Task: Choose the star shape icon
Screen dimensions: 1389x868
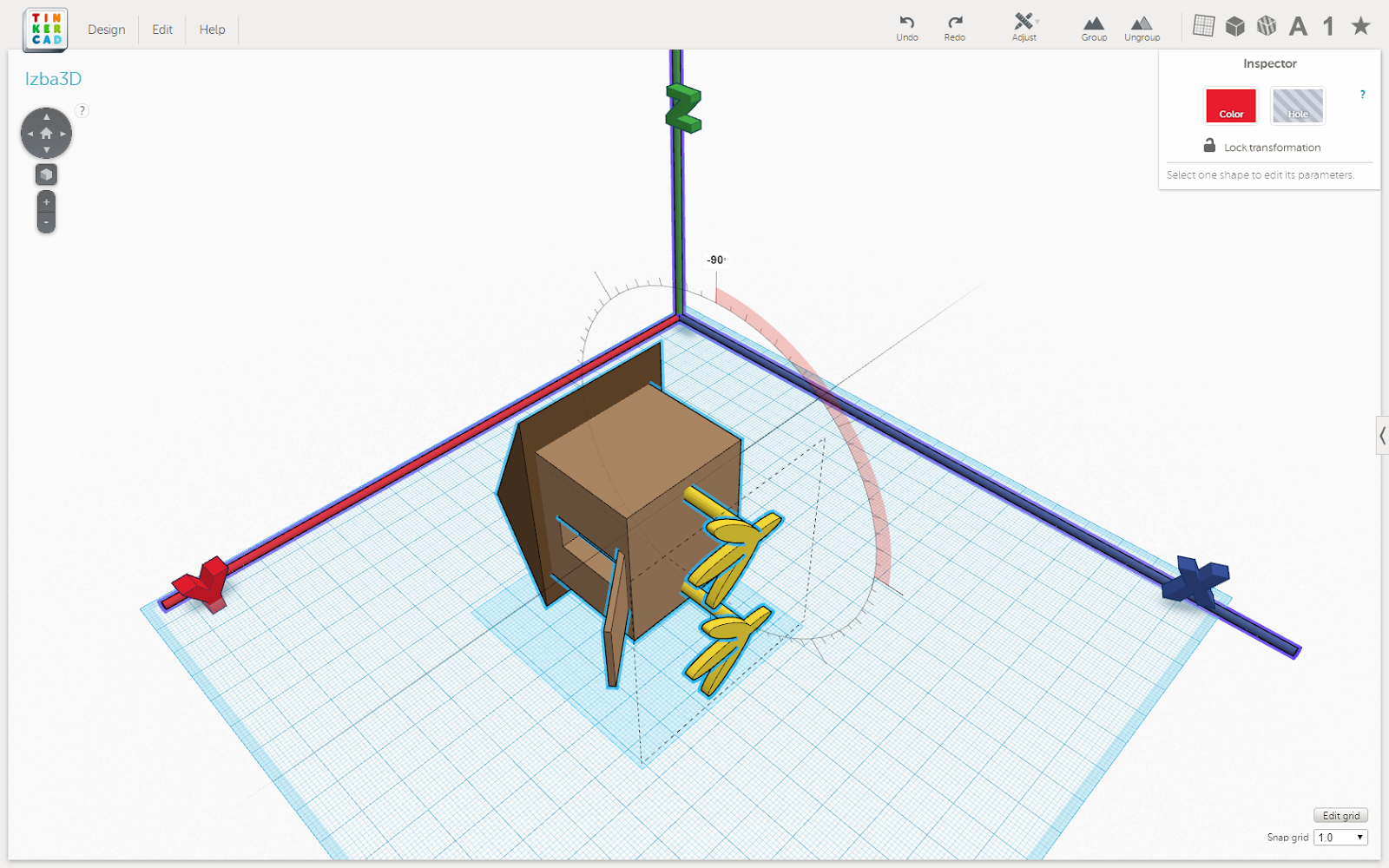Action: [1360, 26]
